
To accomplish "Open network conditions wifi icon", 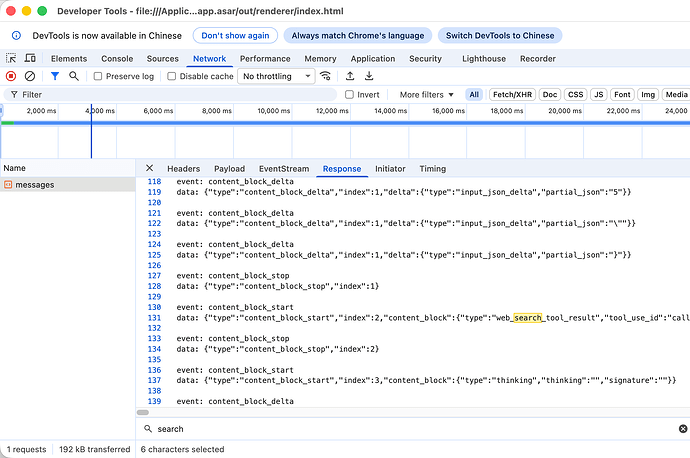I will point(325,76).
